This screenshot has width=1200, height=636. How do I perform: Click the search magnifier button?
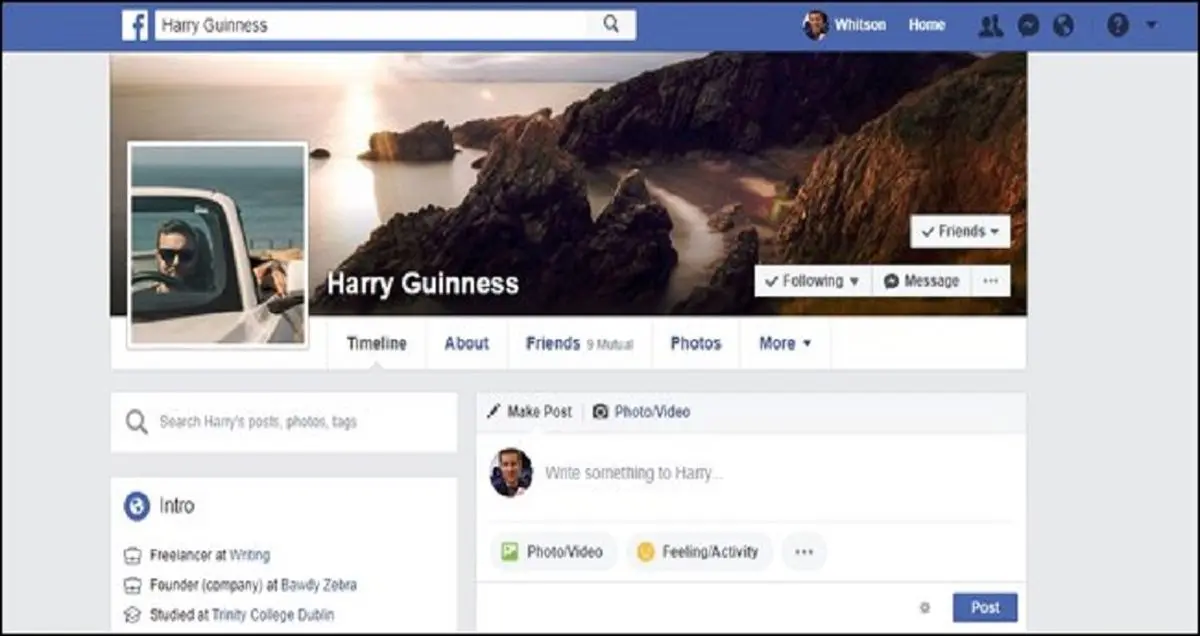pos(611,26)
